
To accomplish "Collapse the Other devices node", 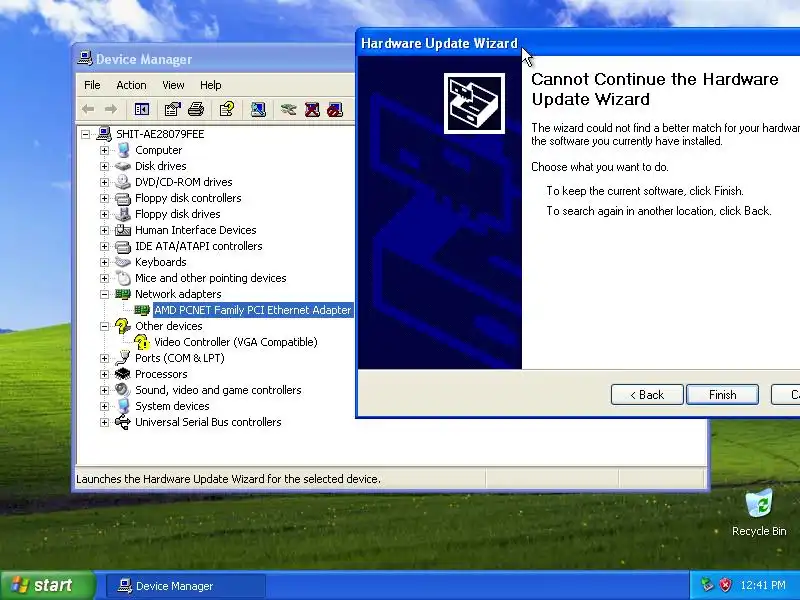I will pos(104,326).
